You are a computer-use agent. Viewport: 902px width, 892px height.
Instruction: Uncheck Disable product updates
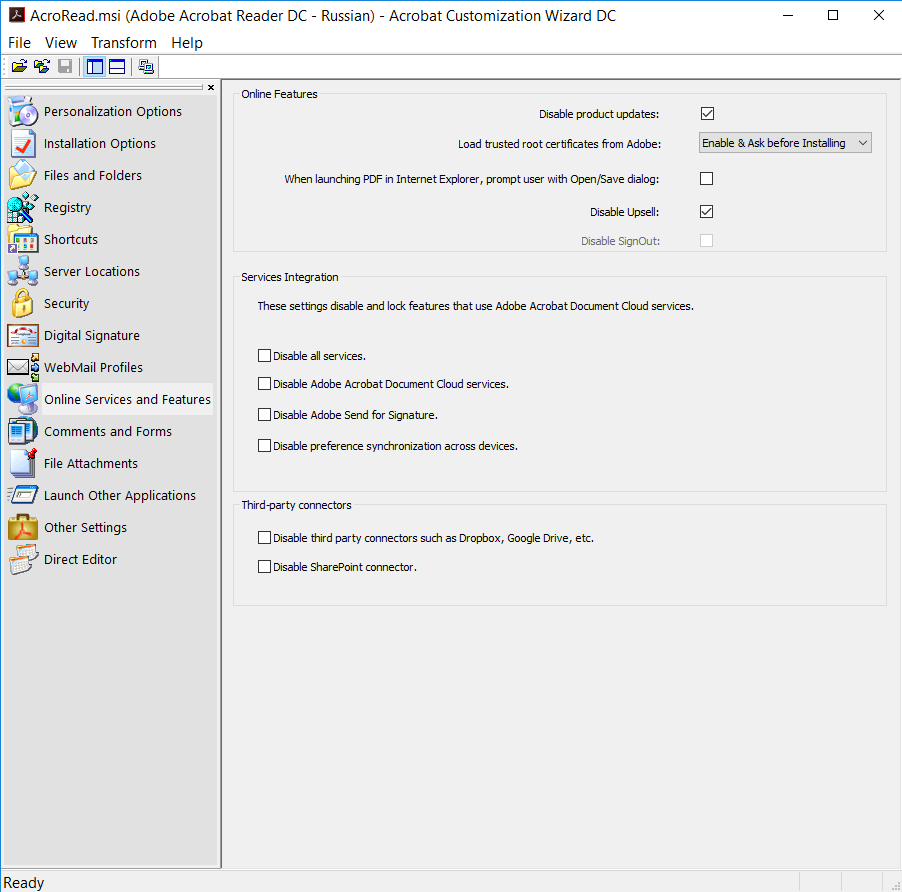pos(707,113)
